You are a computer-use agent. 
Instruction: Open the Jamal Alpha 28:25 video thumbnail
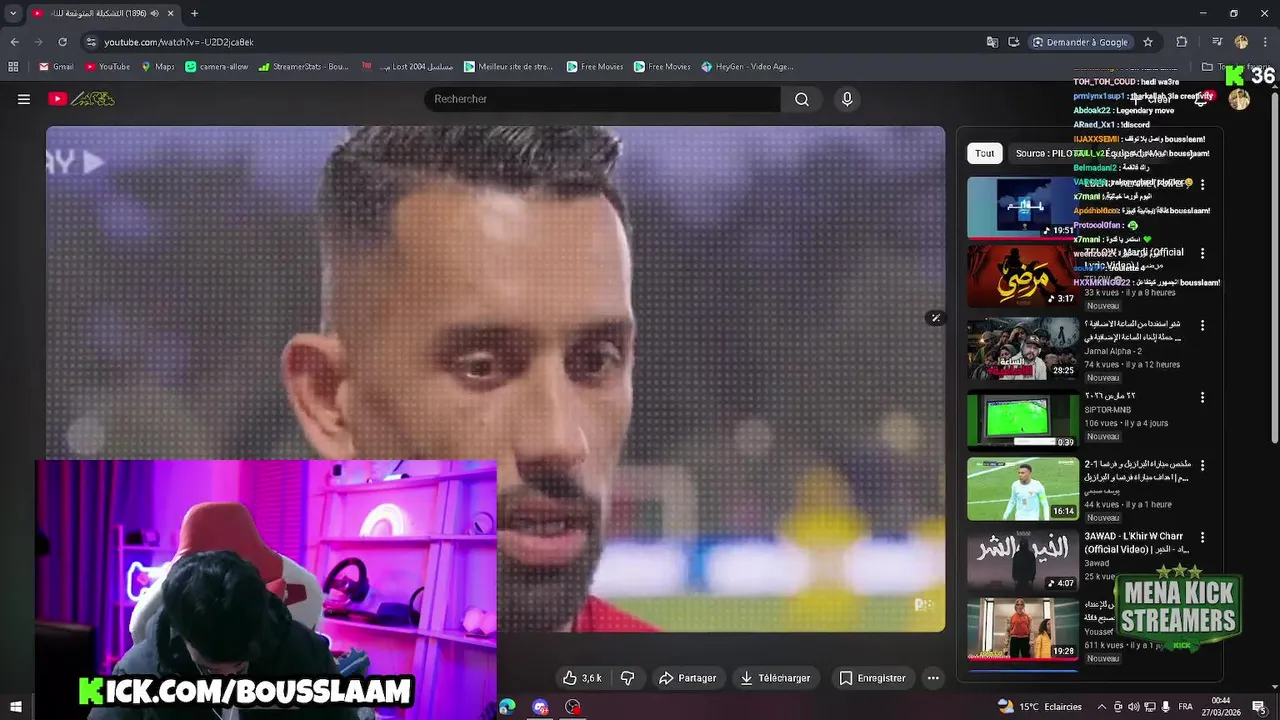pos(1023,348)
